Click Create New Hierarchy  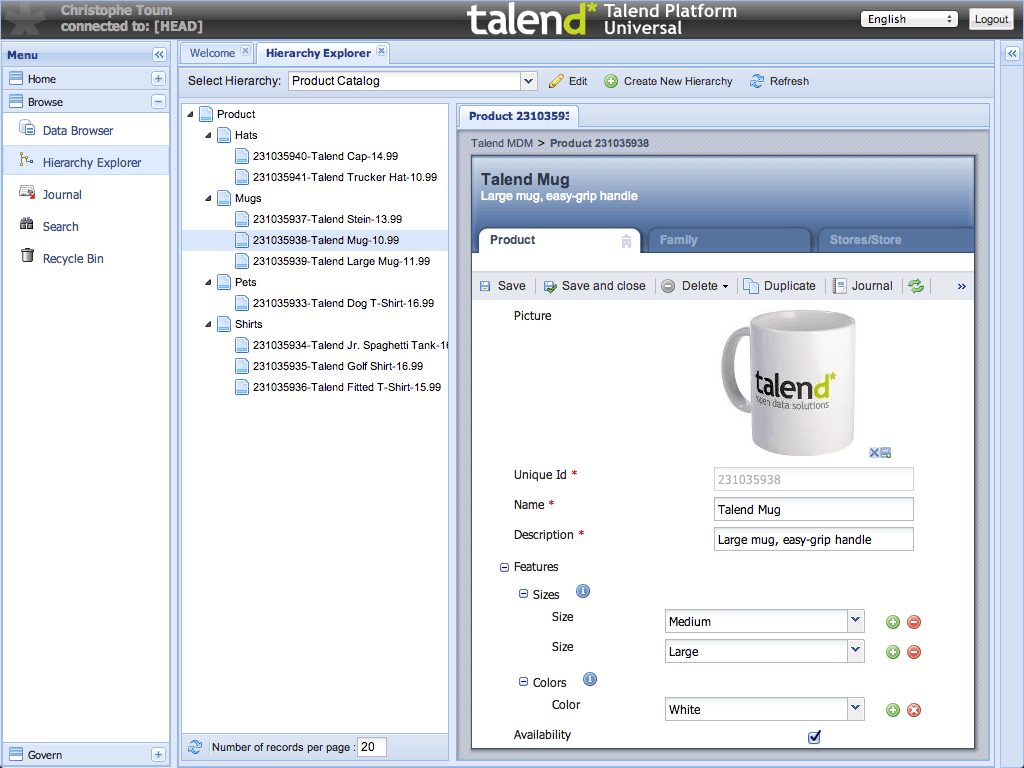tap(668, 81)
